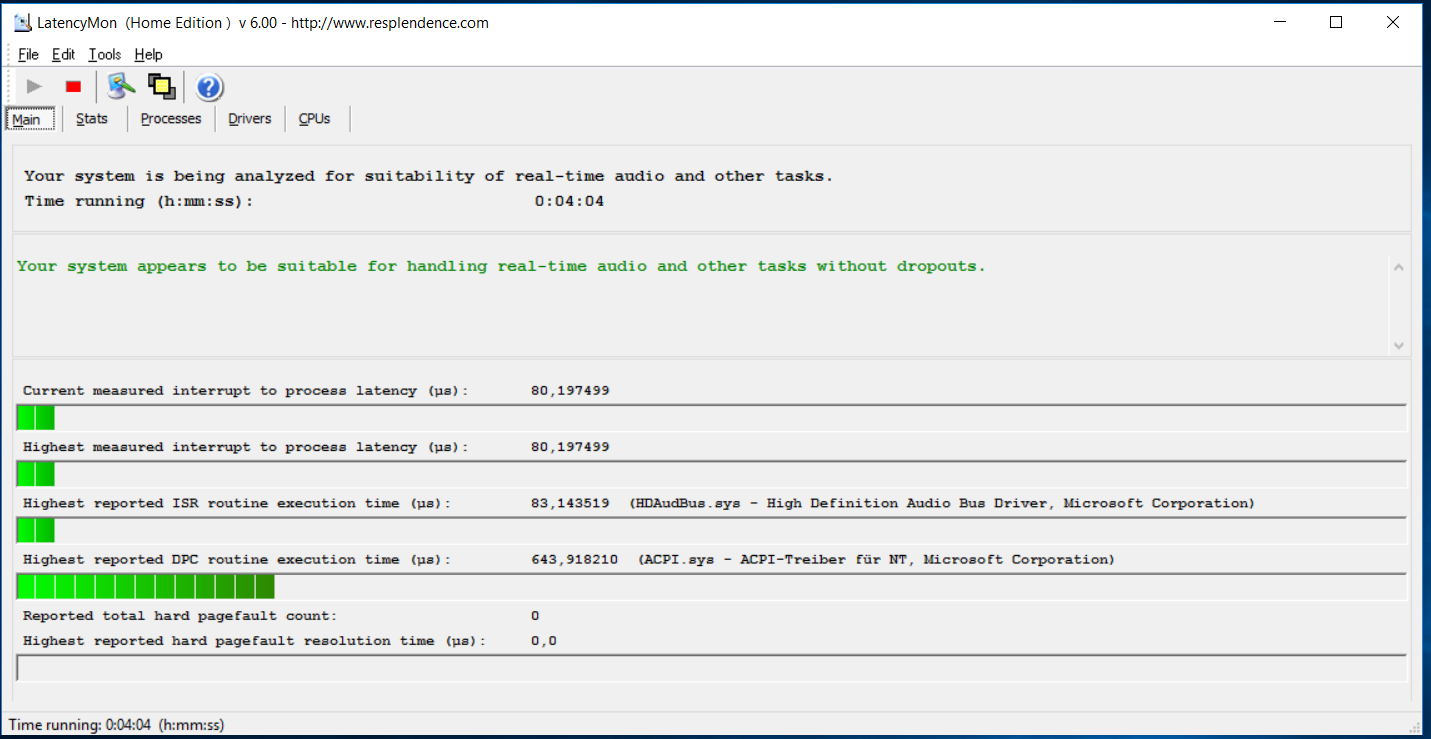
Task: Select the Main tab
Action: pyautogui.click(x=27, y=119)
